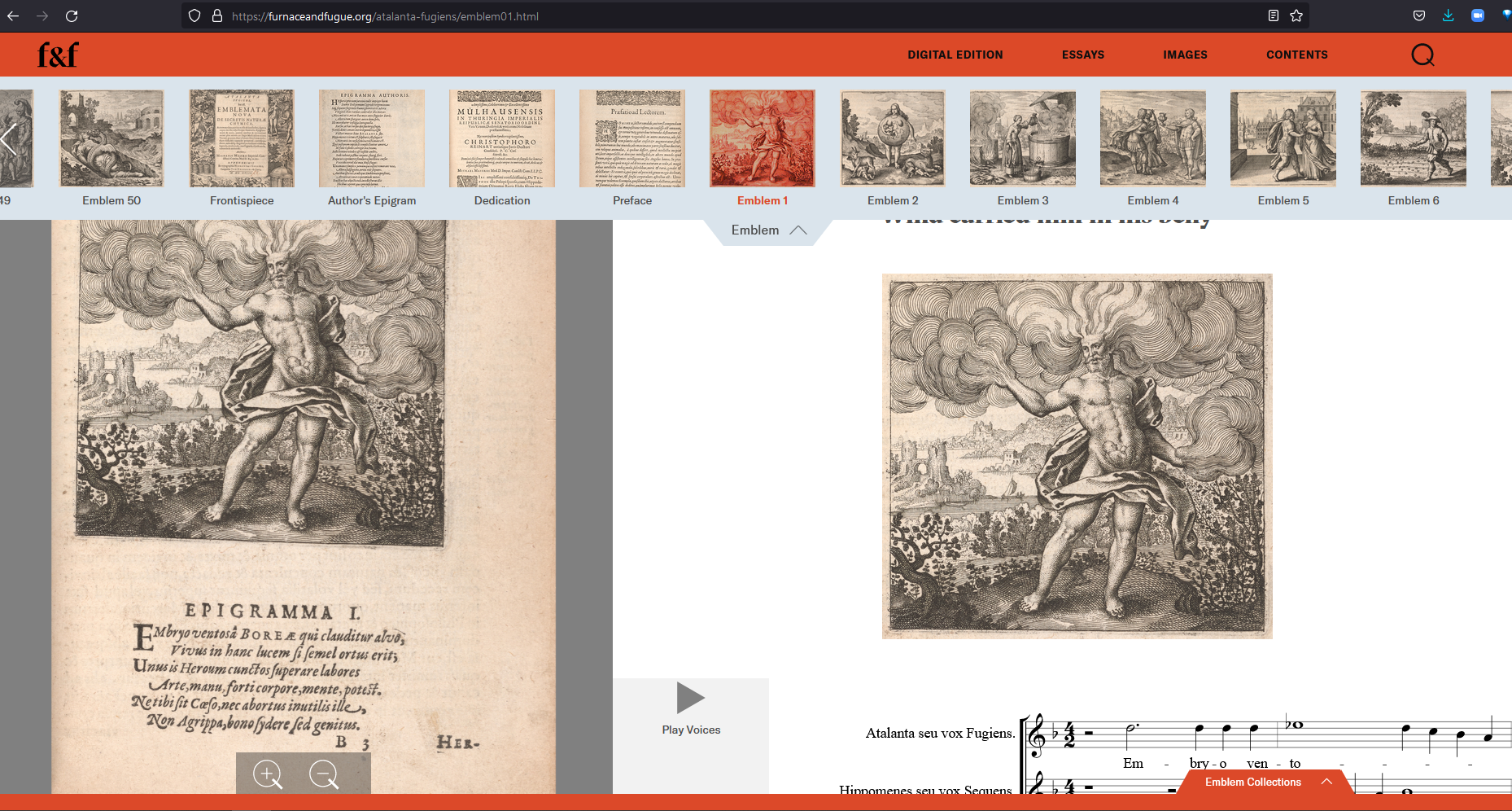Screen dimensions: 1512x811
Task: Open the Zoom extension icon
Action: [x=1478, y=15]
